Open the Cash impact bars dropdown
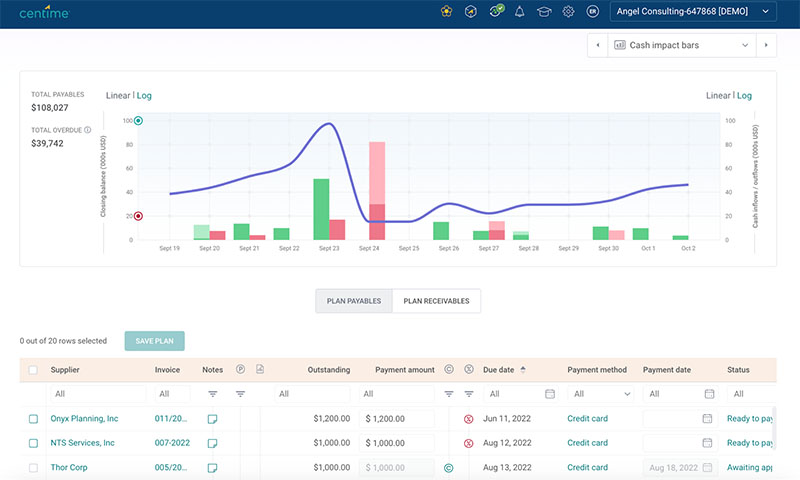Viewport: 800px width, 480px height. pos(682,45)
